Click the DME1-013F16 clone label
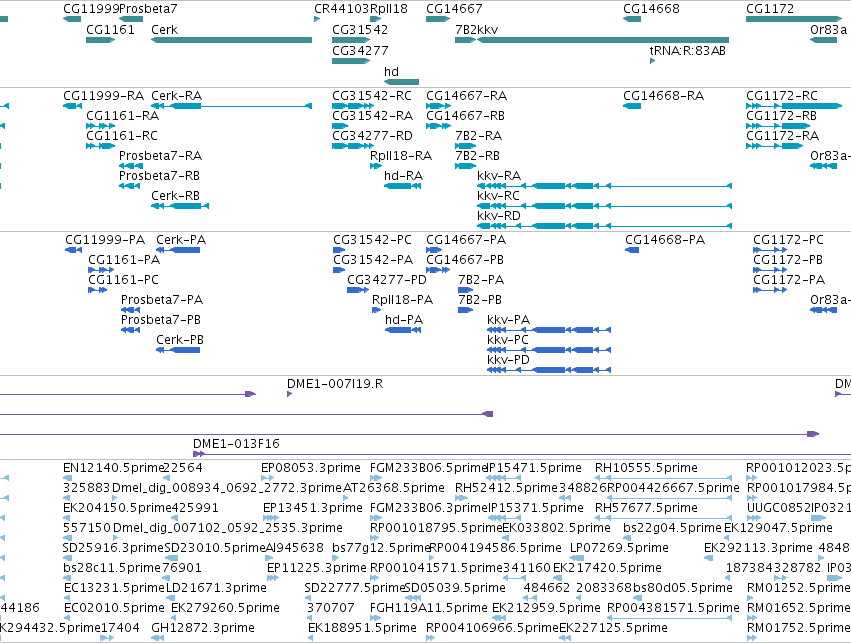The height and width of the screenshot is (643, 851). 236,444
